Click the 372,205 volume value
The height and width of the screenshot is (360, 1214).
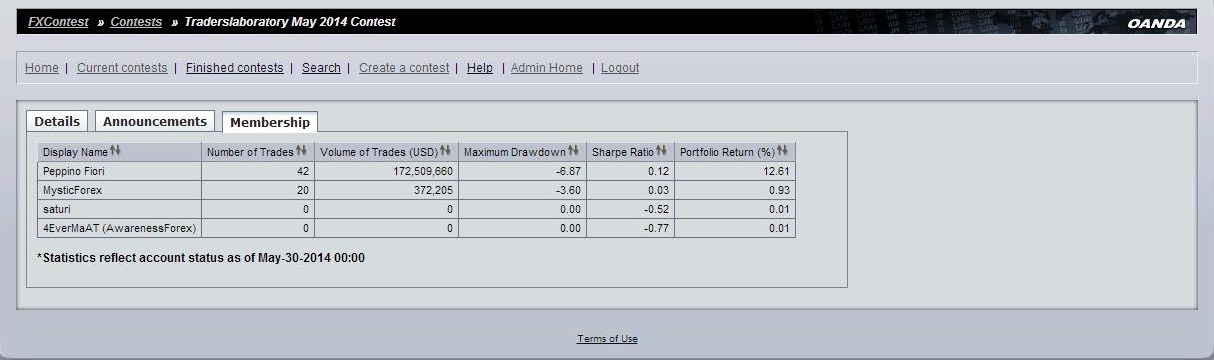pyautogui.click(x=433, y=190)
